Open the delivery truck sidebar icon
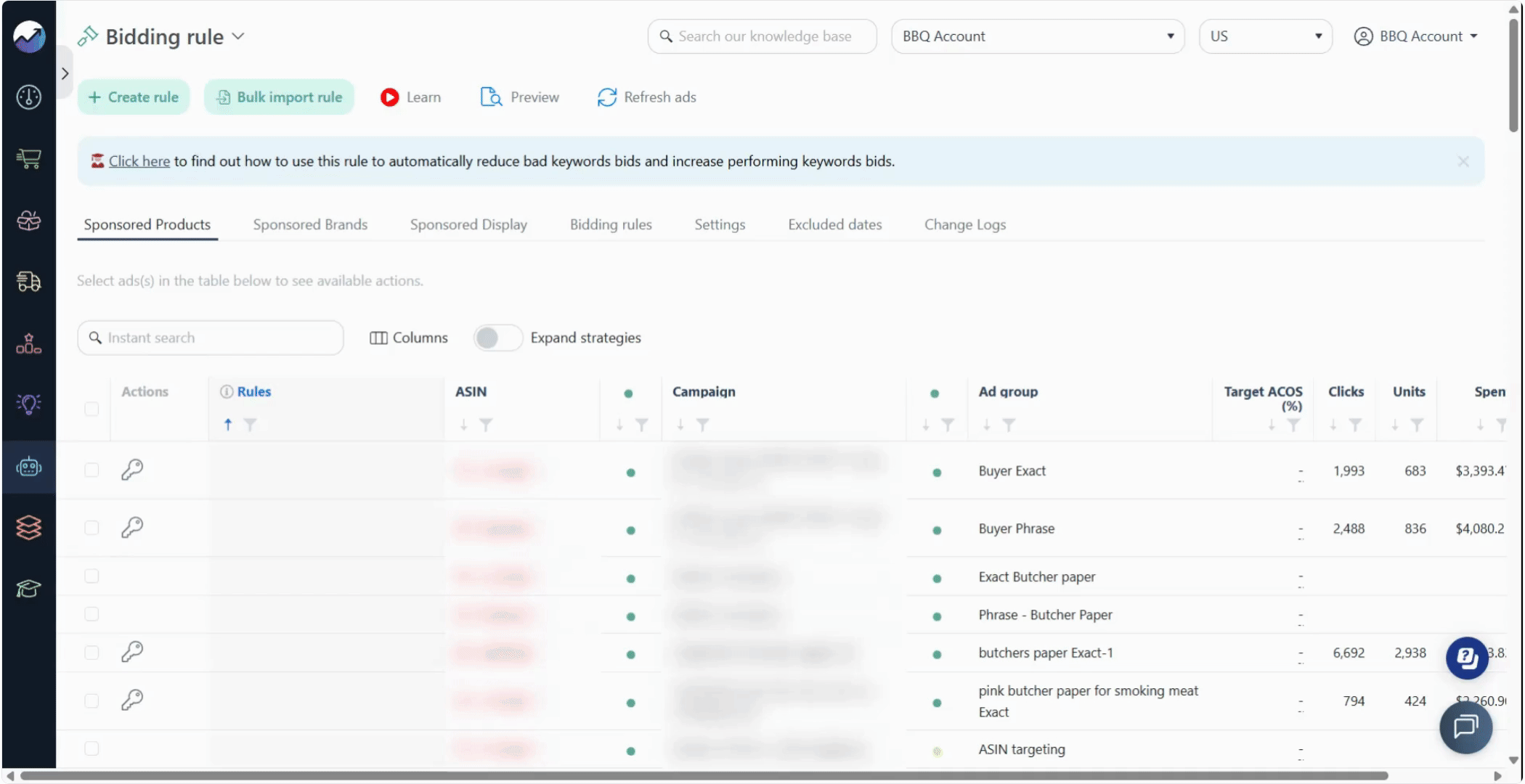This screenshot has height=784, width=1525. point(29,281)
